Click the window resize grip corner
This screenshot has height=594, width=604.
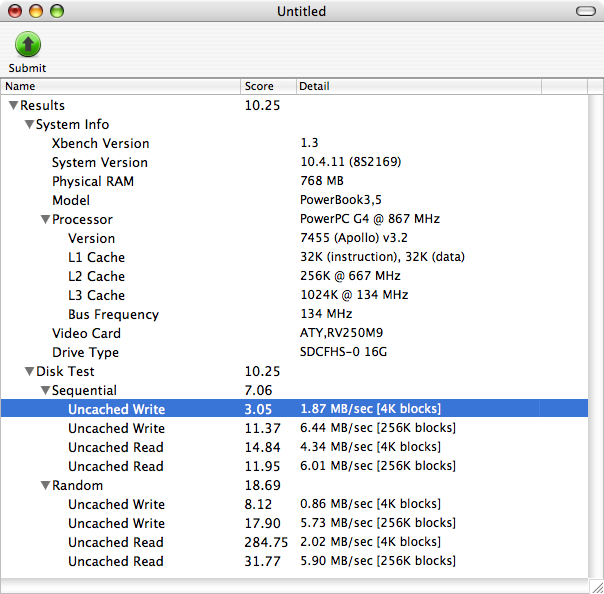[596, 586]
